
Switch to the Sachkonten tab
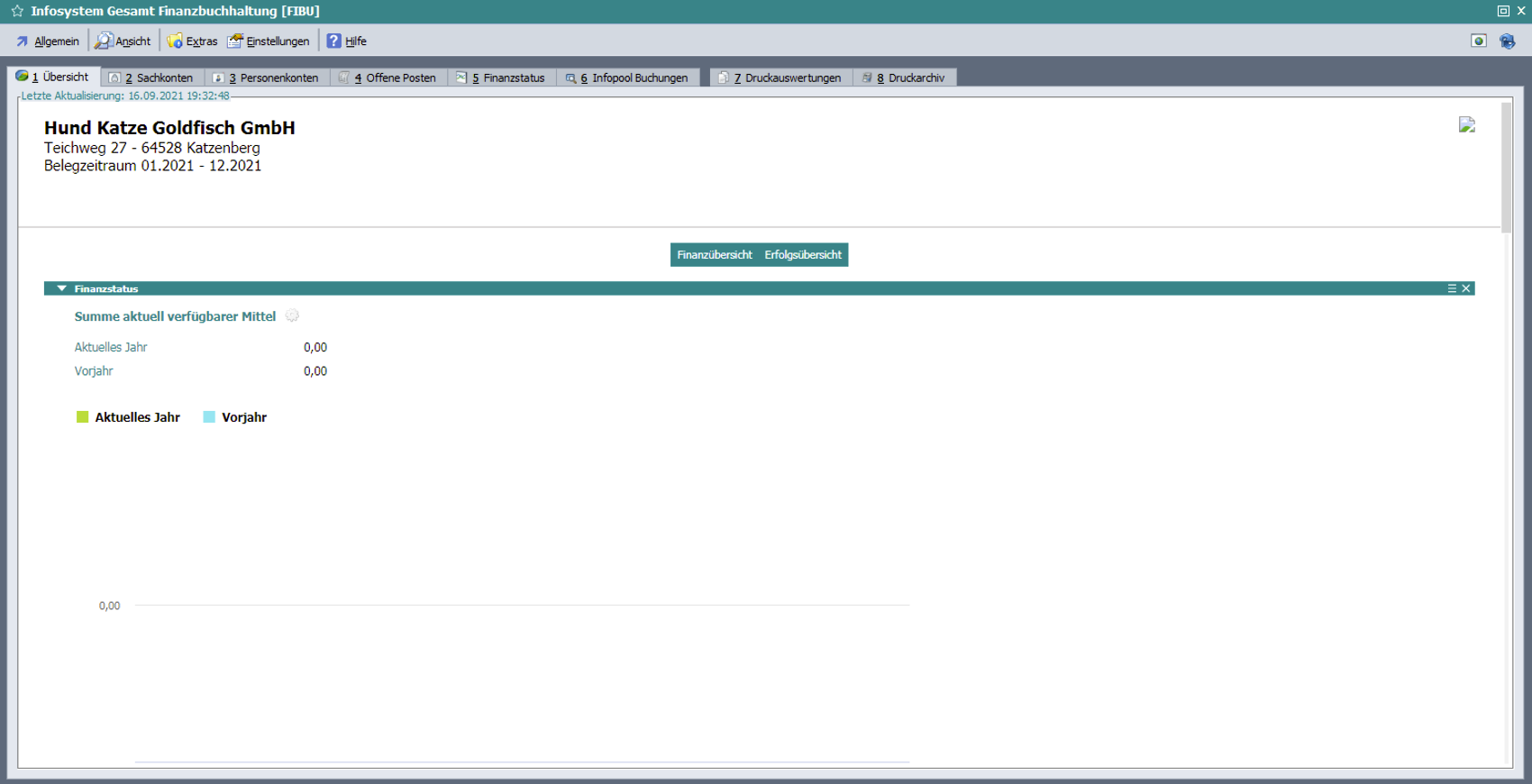(152, 78)
